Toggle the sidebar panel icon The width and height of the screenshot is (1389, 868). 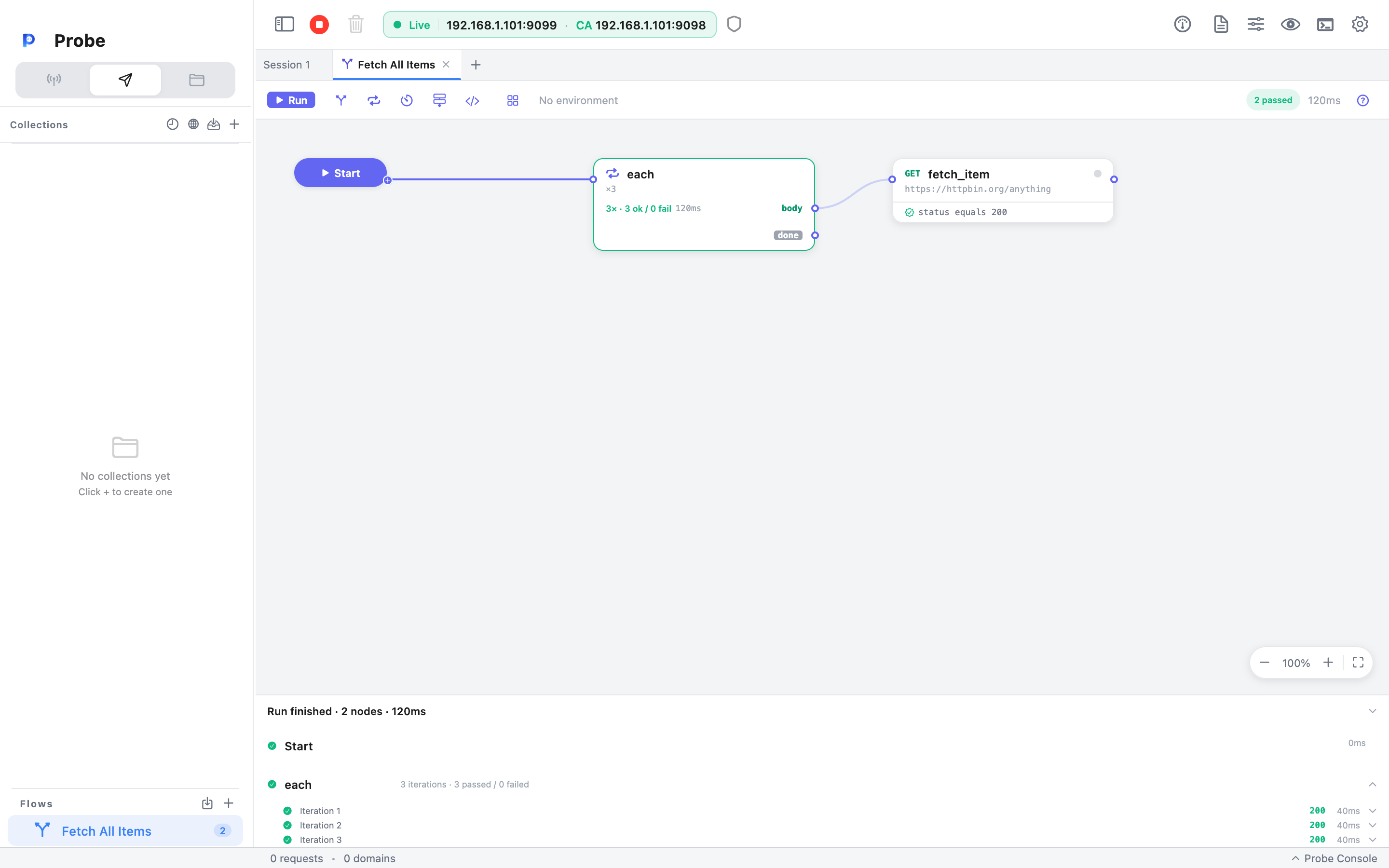pos(284,24)
